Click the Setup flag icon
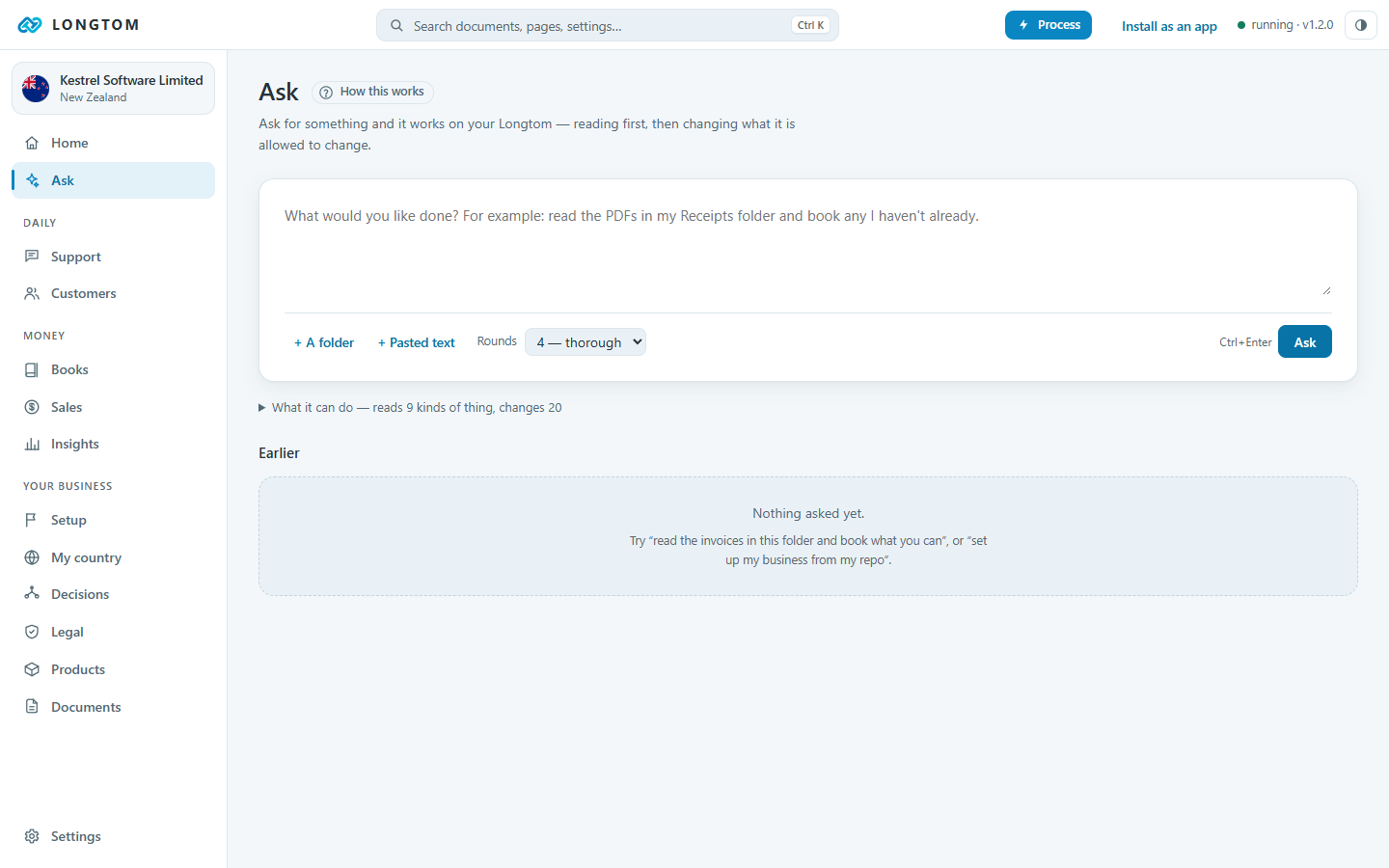This screenshot has width=1389, height=868. 32,520
